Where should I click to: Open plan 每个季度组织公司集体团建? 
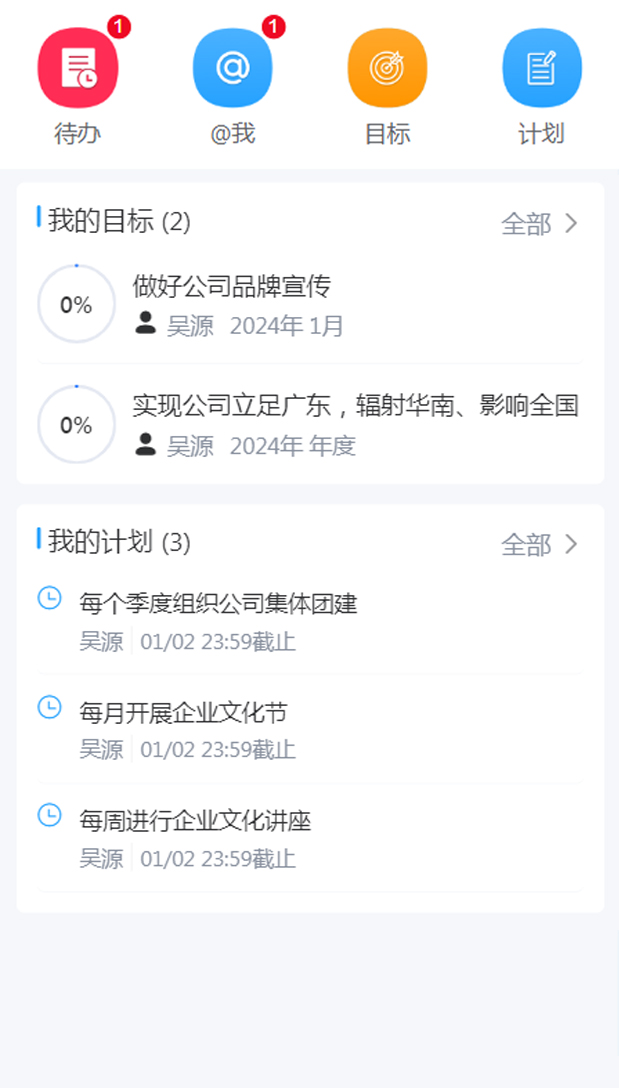(218, 603)
